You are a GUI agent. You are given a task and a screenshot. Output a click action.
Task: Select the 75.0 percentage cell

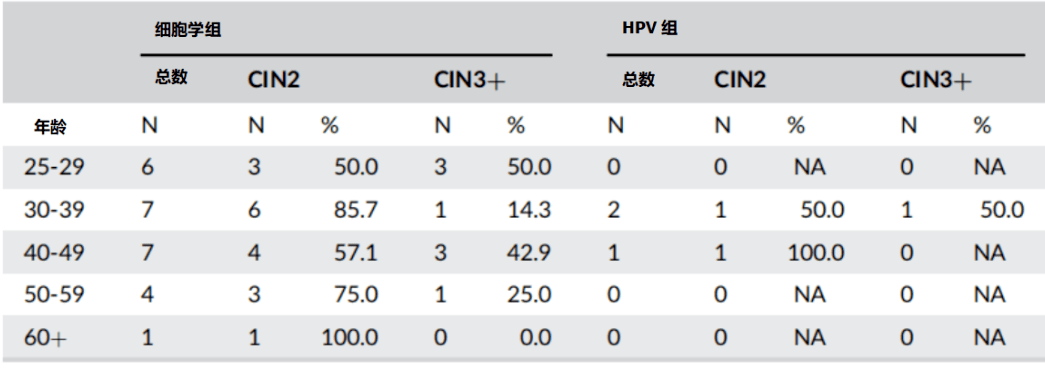click(356, 295)
